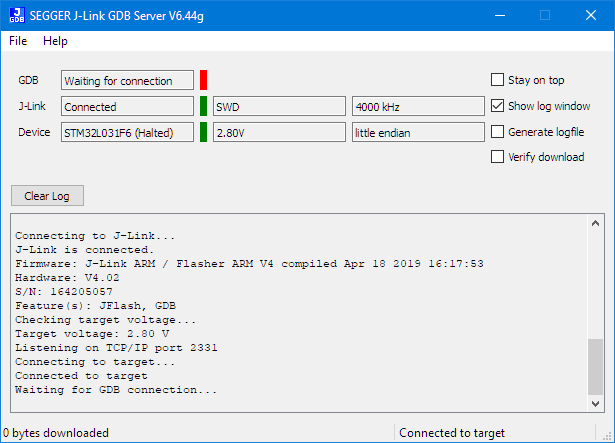Click the GDB row label
Viewport: 615px width, 443px height.
click(28, 80)
